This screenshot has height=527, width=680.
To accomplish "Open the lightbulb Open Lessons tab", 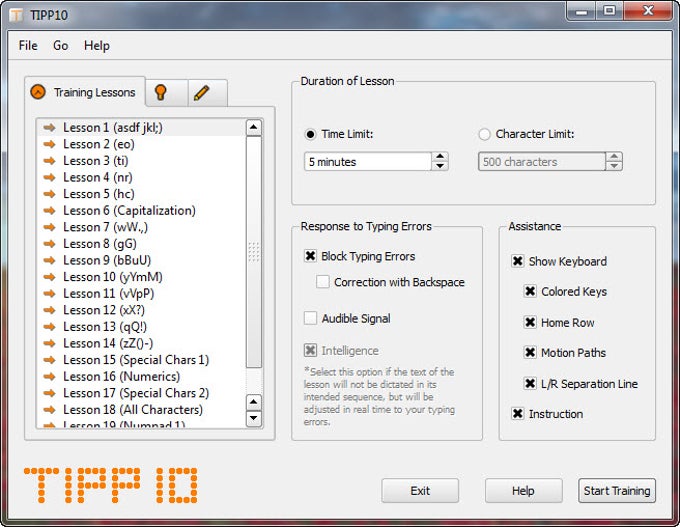I will tap(167, 93).
